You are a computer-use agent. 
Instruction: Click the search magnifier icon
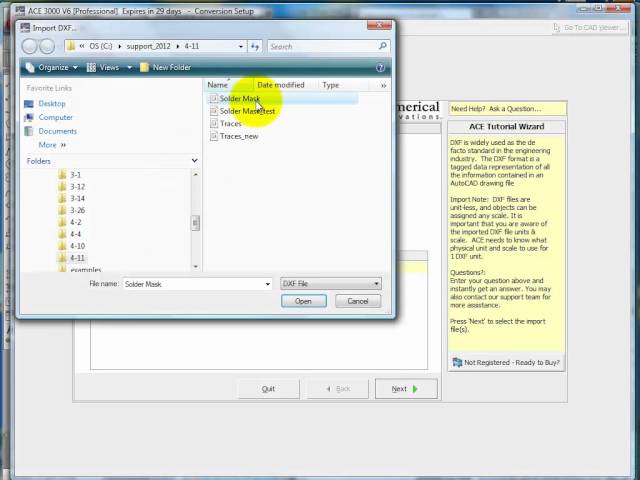point(382,46)
